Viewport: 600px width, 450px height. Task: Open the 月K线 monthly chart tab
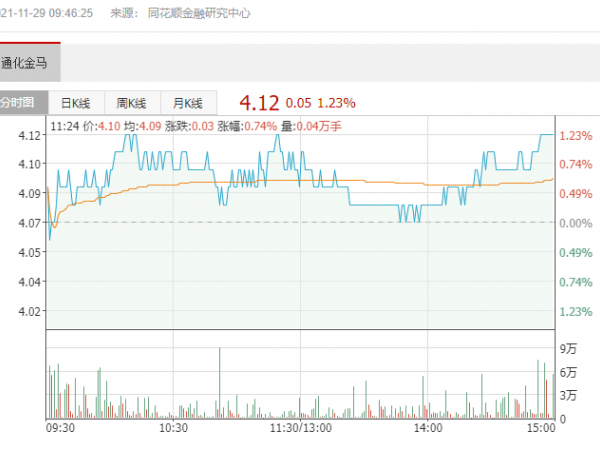tap(187, 103)
